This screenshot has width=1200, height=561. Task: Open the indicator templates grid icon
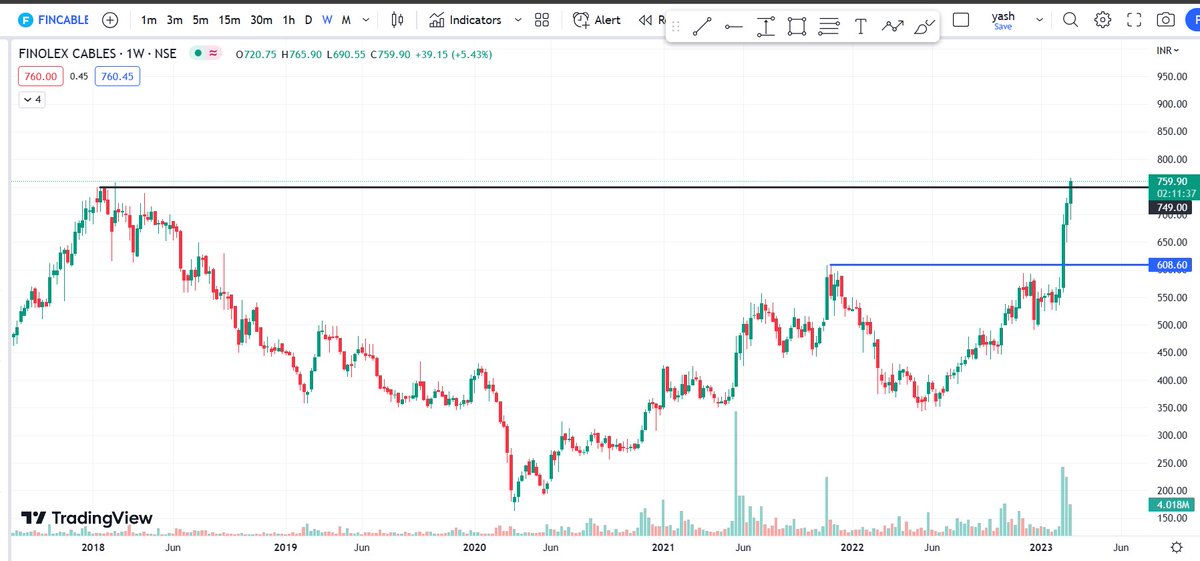(x=542, y=20)
